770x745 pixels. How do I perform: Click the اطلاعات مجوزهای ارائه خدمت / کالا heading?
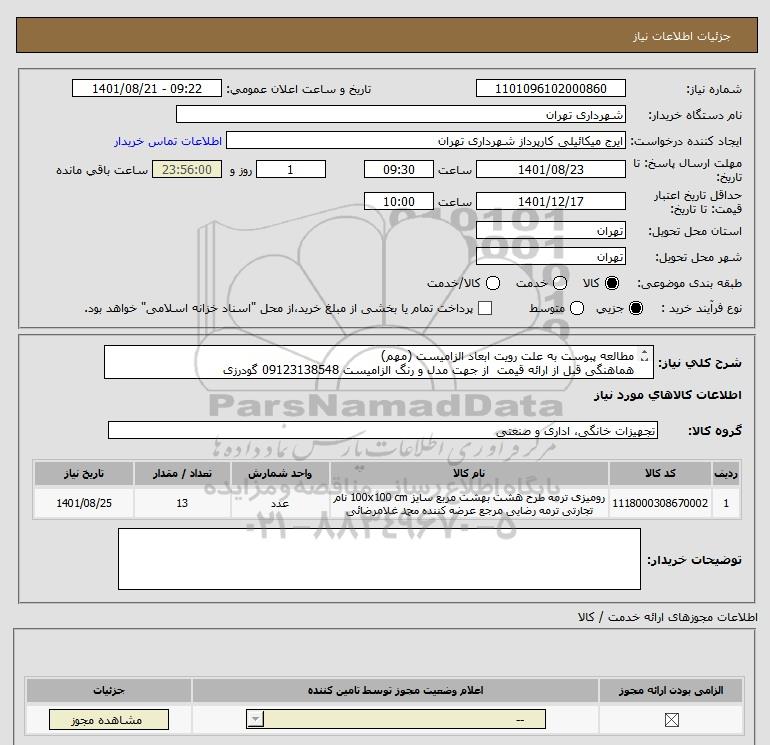tap(667, 617)
